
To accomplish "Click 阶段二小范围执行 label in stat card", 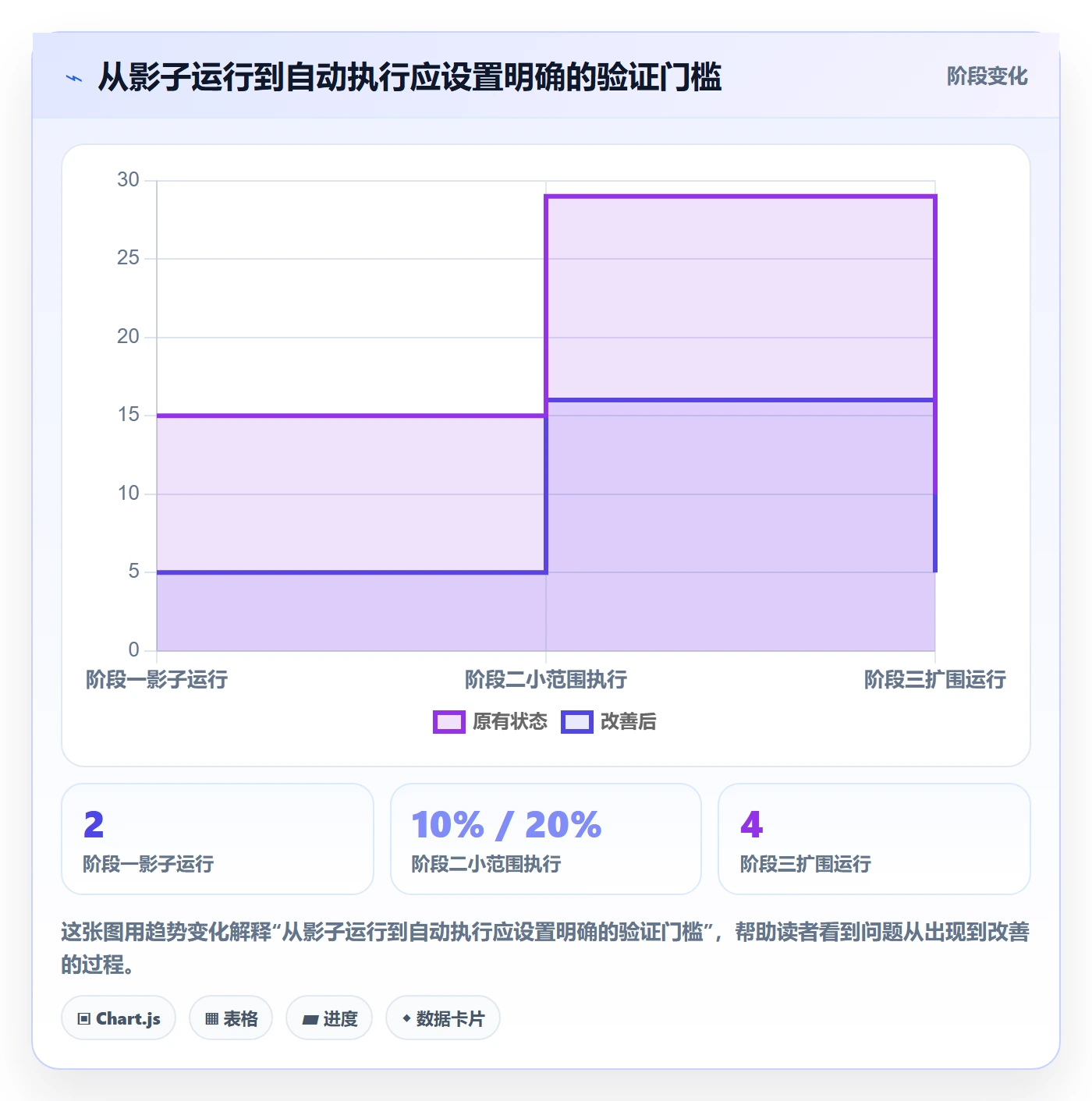I will (x=486, y=864).
